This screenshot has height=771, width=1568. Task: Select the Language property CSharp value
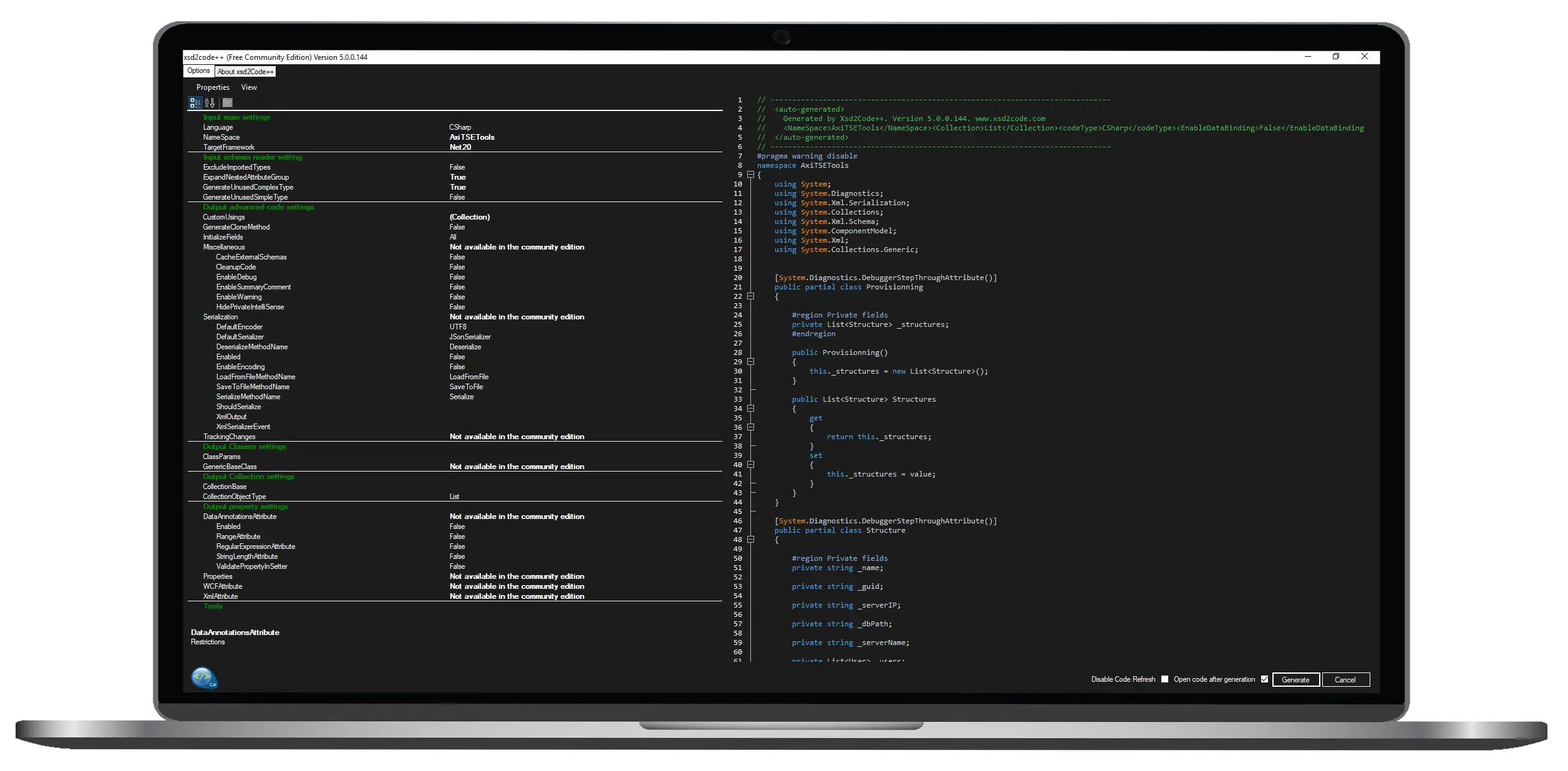point(460,127)
